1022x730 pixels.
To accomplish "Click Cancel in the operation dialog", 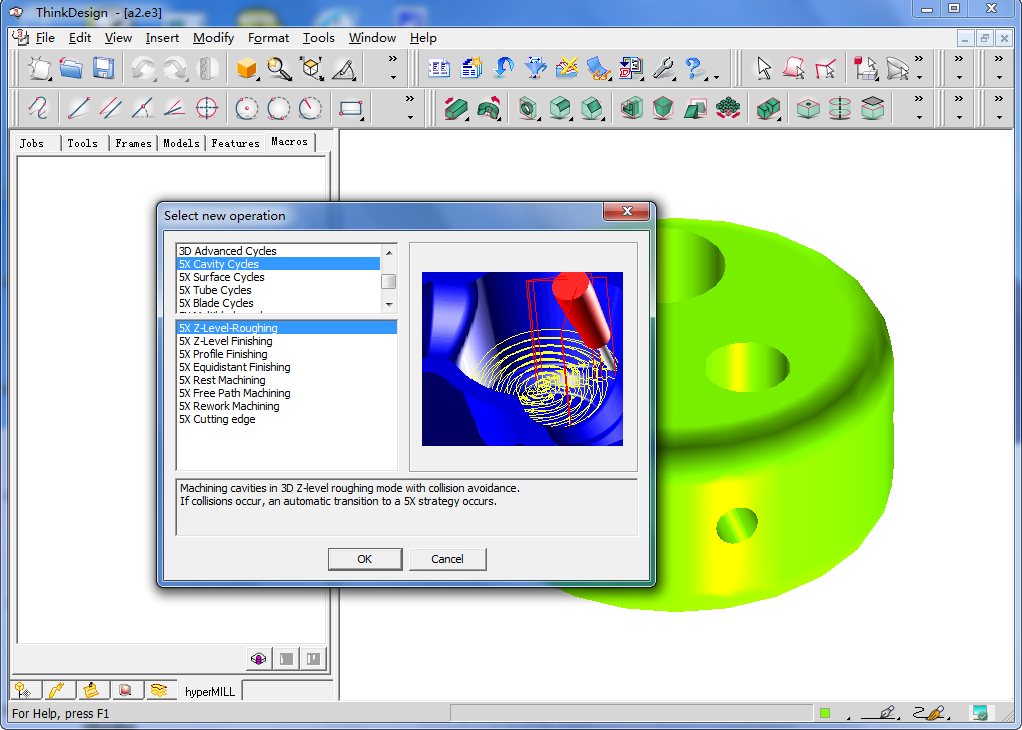I will coord(447,559).
